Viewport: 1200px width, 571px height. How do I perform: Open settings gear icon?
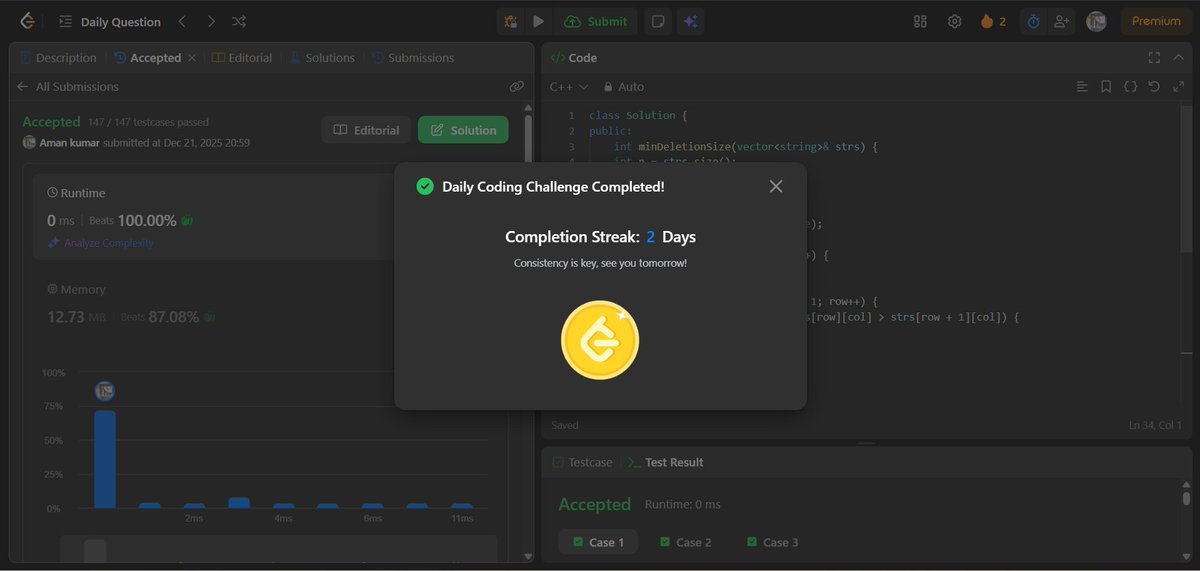coord(955,21)
